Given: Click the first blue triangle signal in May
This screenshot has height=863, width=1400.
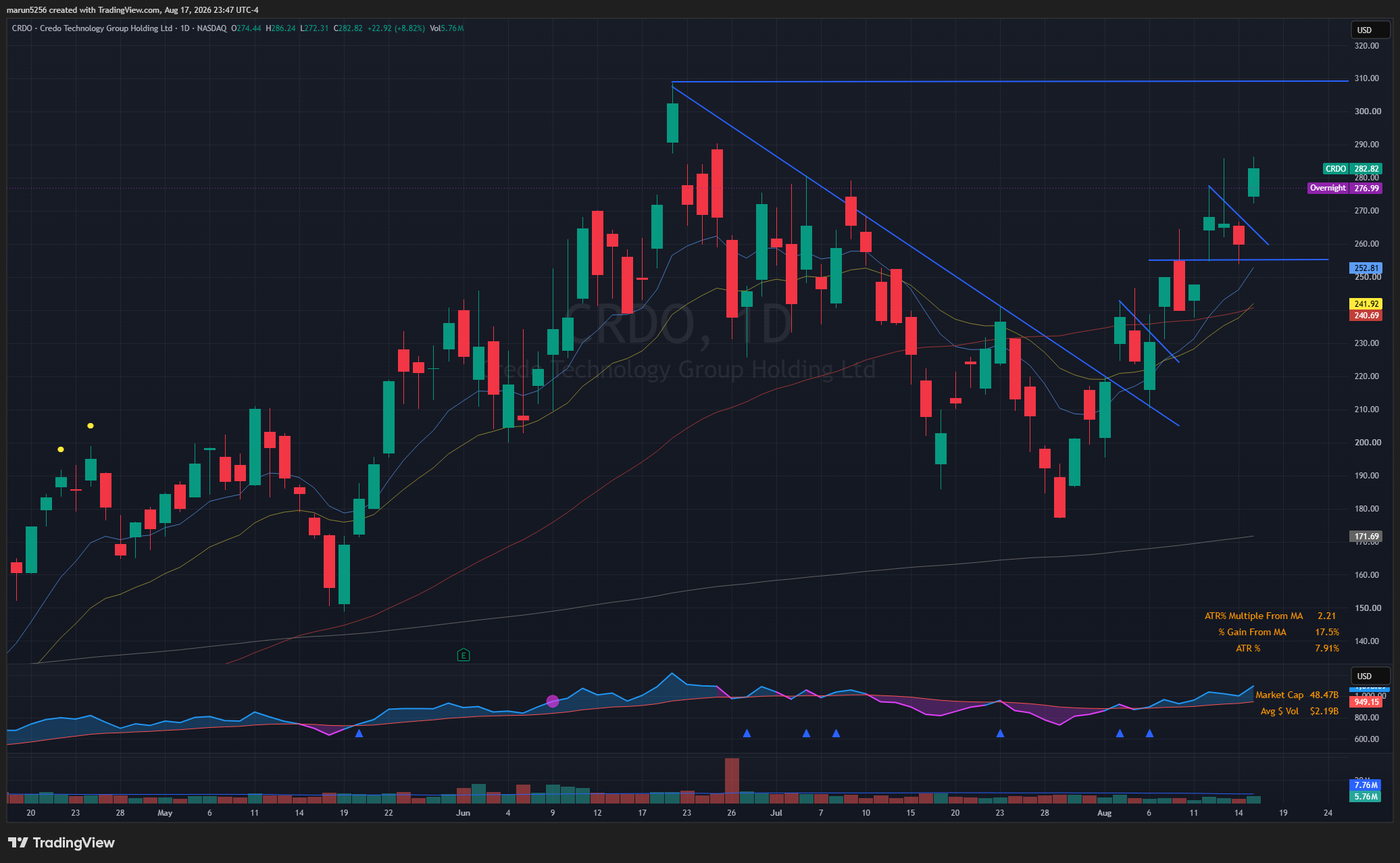Looking at the screenshot, I should click(x=359, y=733).
